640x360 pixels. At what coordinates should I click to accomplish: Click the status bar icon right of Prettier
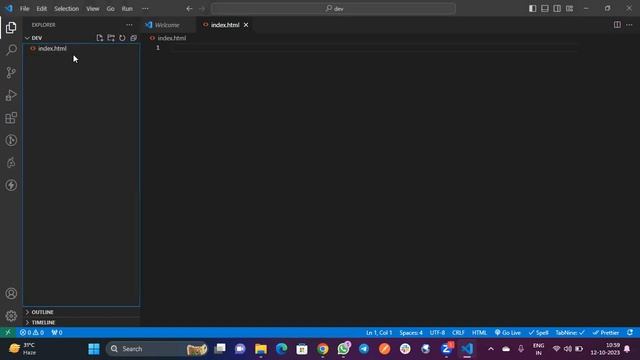[x=630, y=333]
